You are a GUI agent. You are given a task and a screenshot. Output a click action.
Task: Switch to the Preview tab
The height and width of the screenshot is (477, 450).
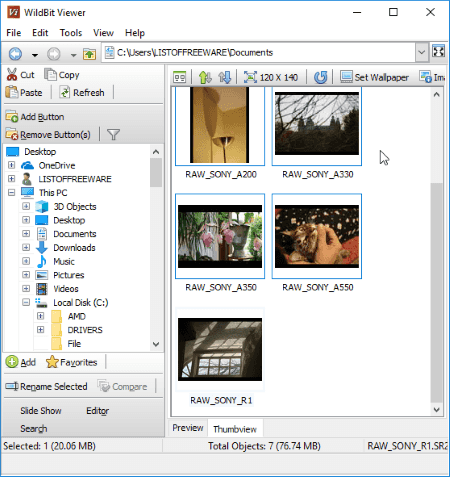tap(188, 428)
